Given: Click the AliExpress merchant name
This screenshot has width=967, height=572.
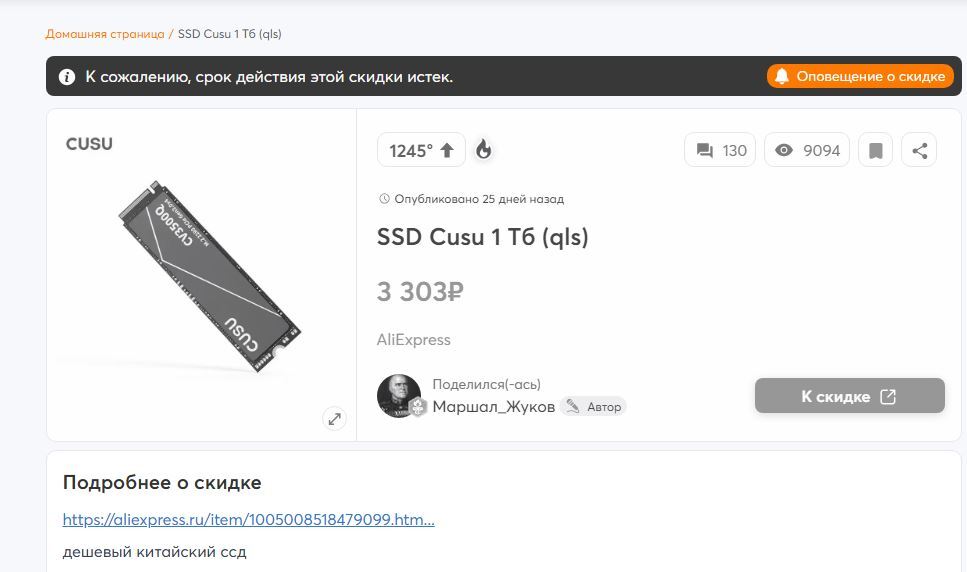Looking at the screenshot, I should [414, 340].
